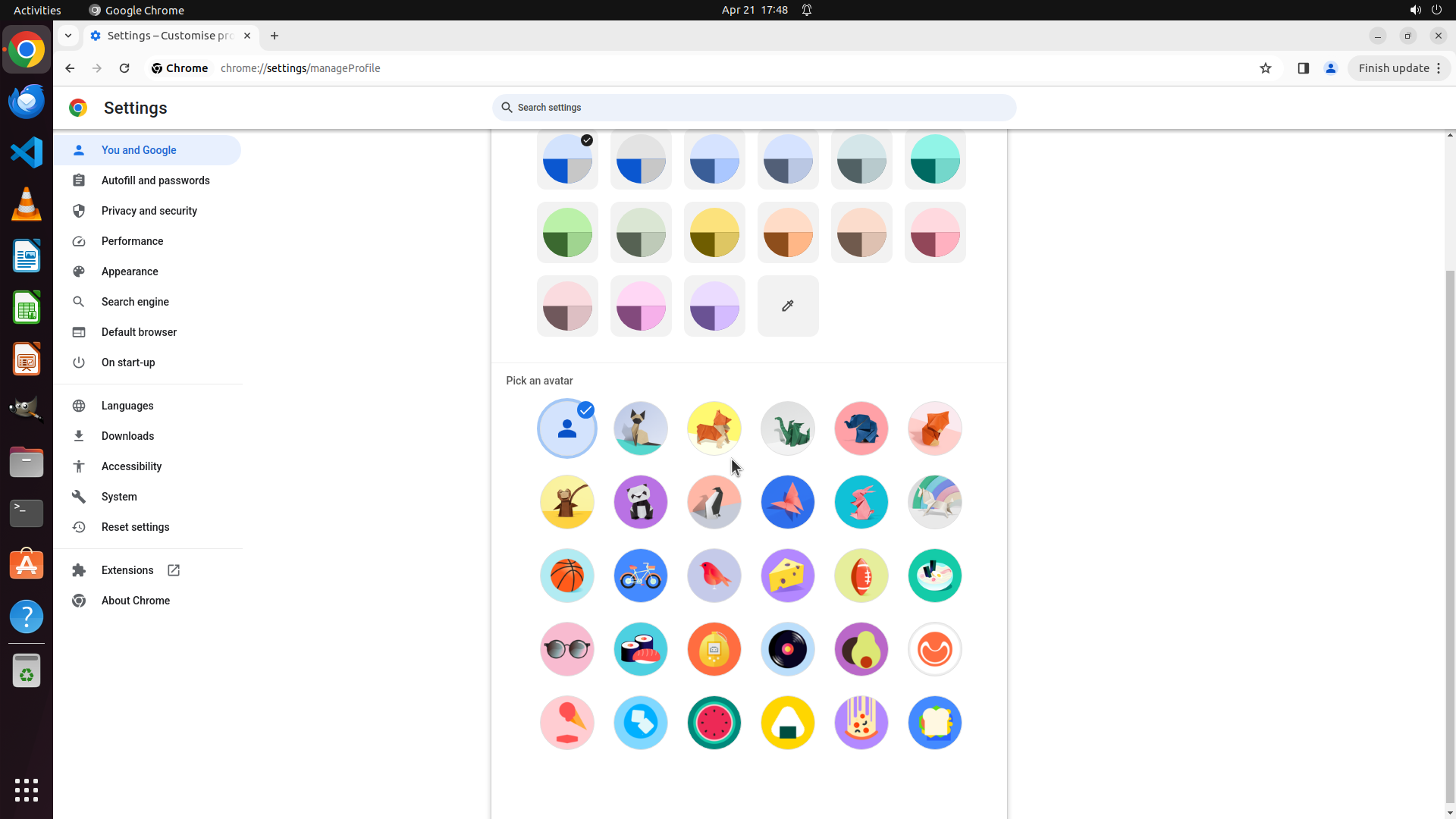Select the origami cat avatar
This screenshot has height=819, width=1456.
(x=640, y=428)
